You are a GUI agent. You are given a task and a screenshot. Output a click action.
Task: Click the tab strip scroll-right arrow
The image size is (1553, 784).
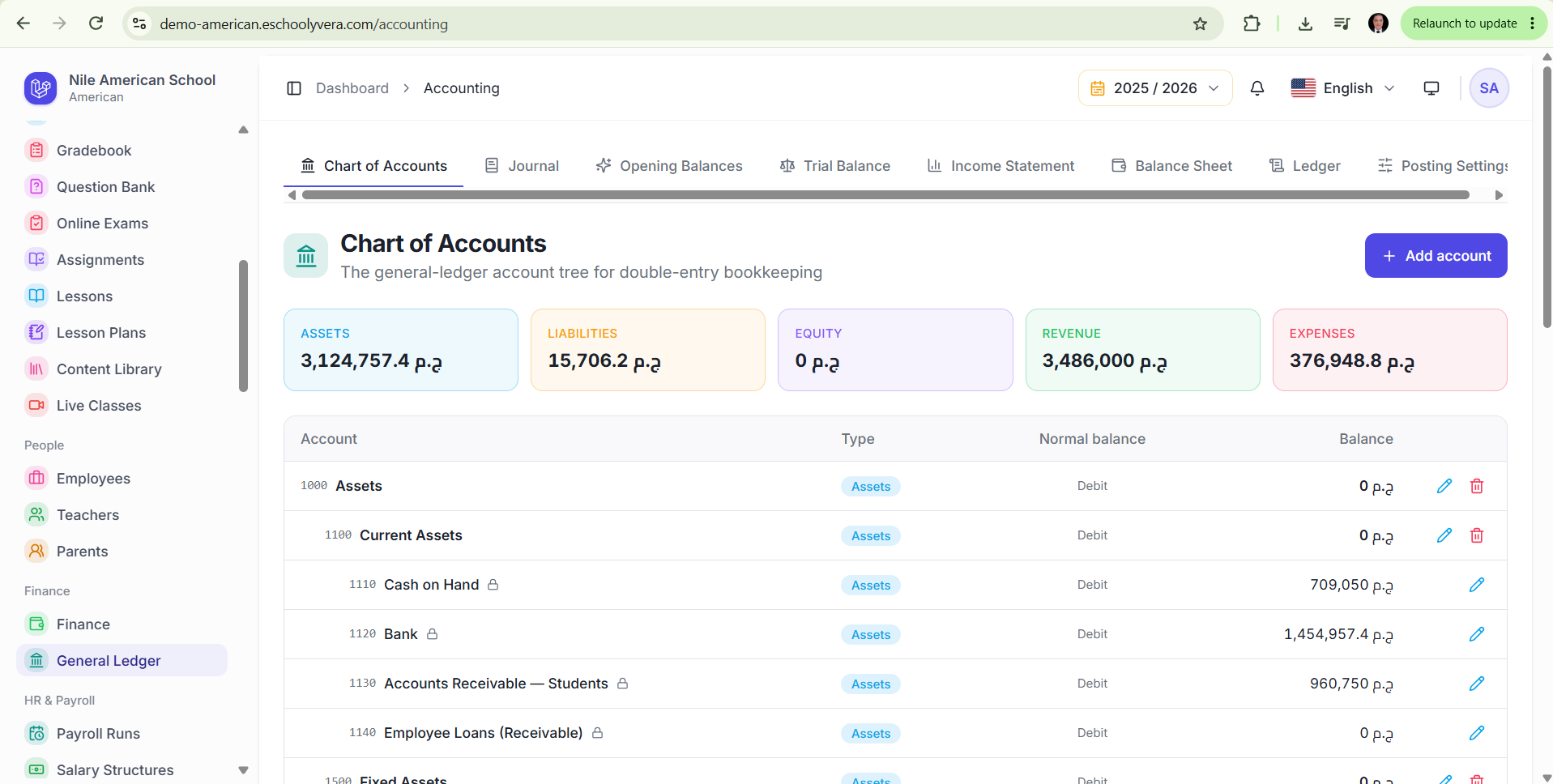[1499, 195]
